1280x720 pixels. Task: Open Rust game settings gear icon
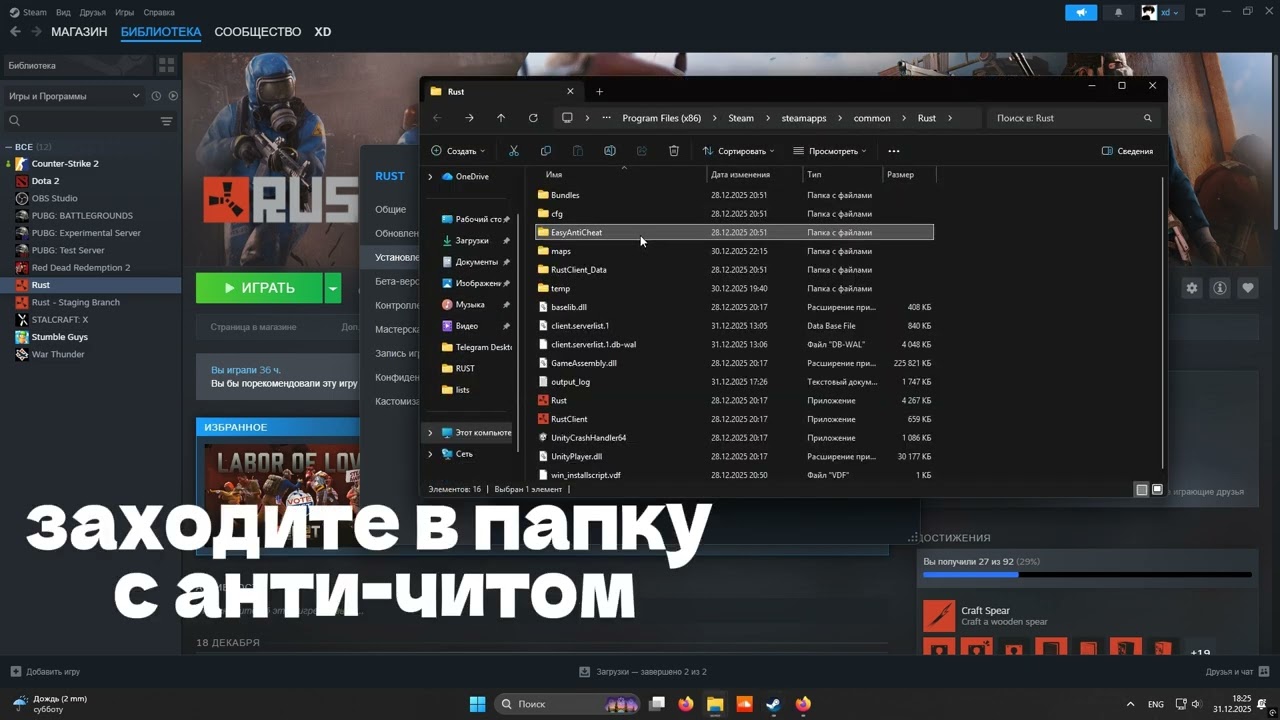point(1192,288)
